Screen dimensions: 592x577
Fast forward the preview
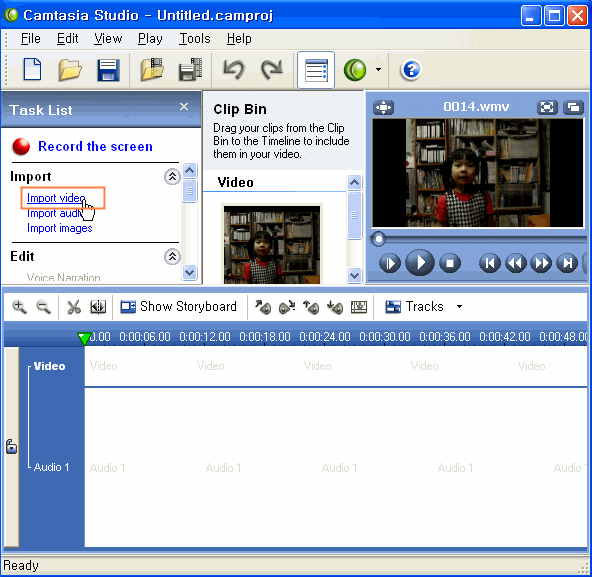click(541, 263)
